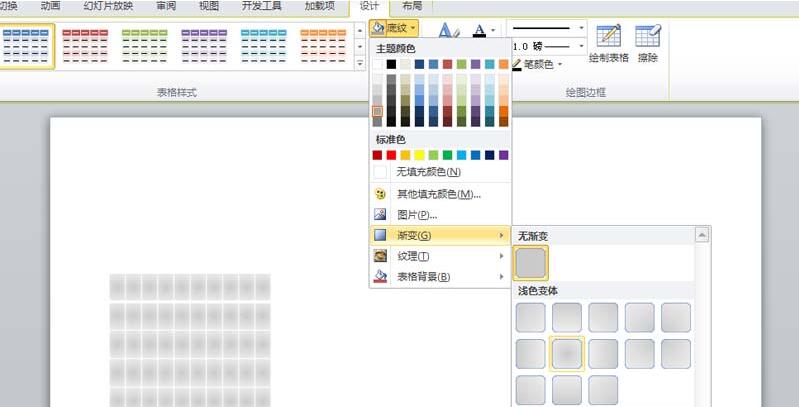Click the text fill color A icon
Viewport: 799px width, 407px height.
click(479, 31)
